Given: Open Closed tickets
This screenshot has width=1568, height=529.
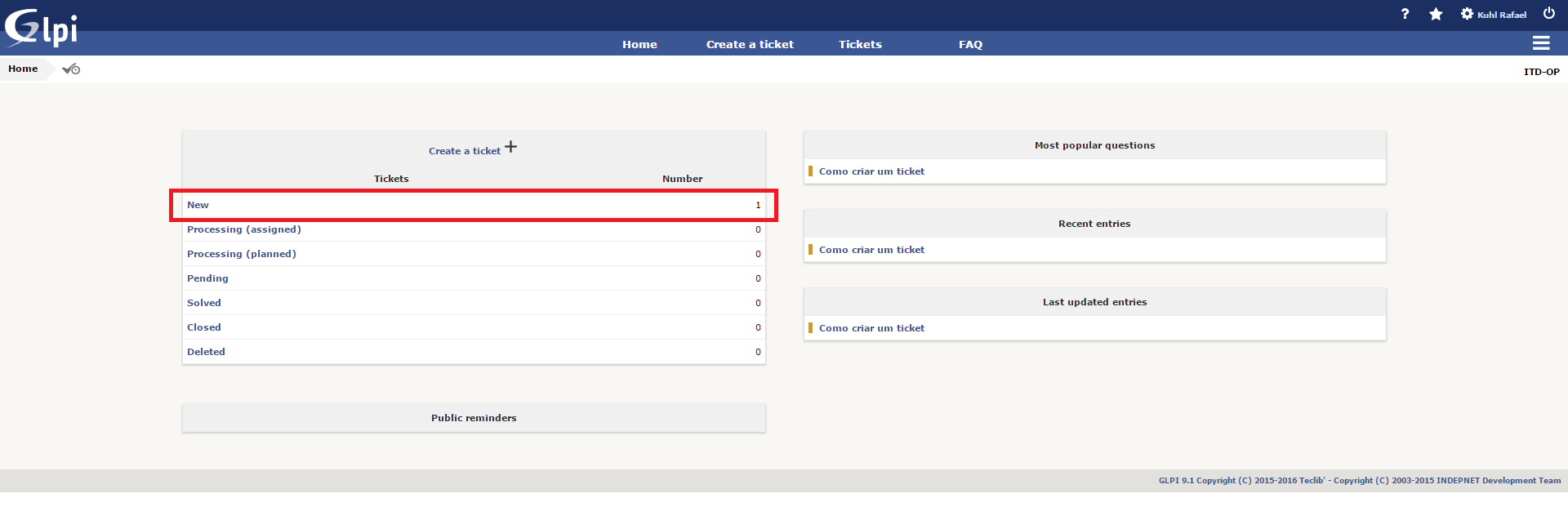Looking at the screenshot, I should 204,327.
